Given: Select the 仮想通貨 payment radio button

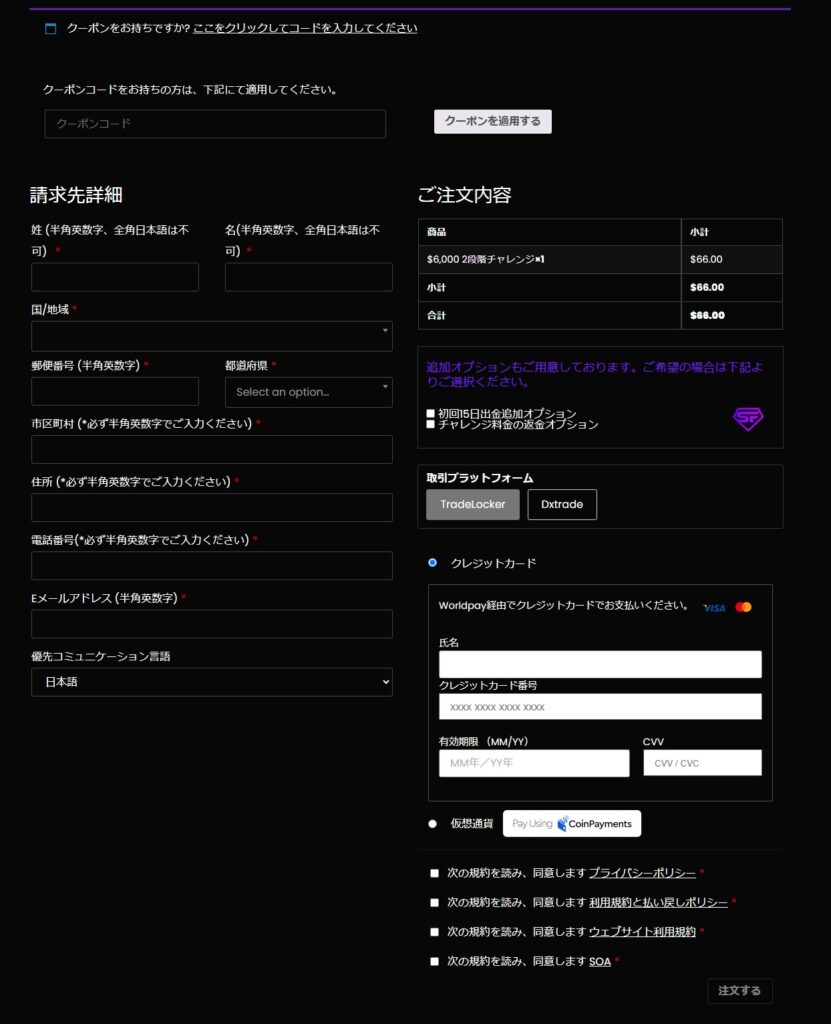Looking at the screenshot, I should click(431, 823).
